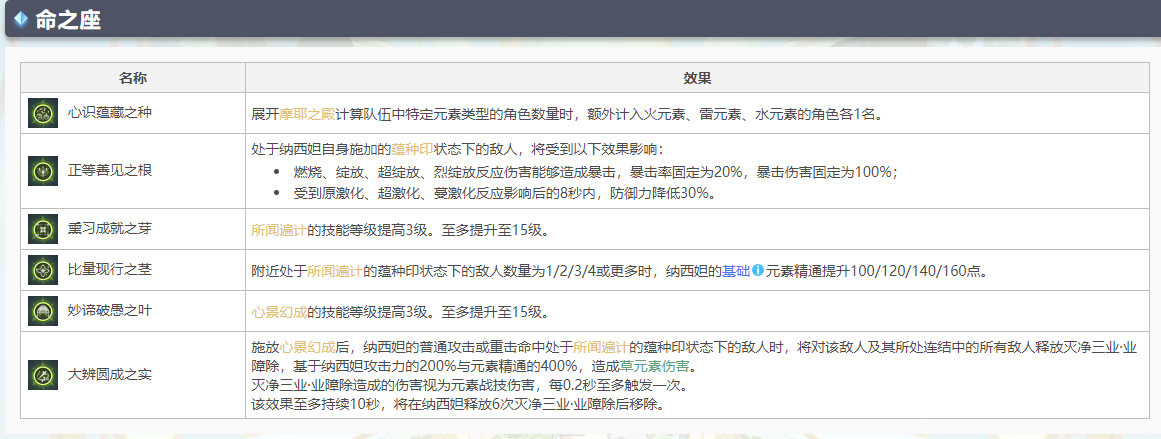Click the 命之座 section heading
This screenshot has height=439, width=1161.
pyautogui.click(x=68, y=20)
